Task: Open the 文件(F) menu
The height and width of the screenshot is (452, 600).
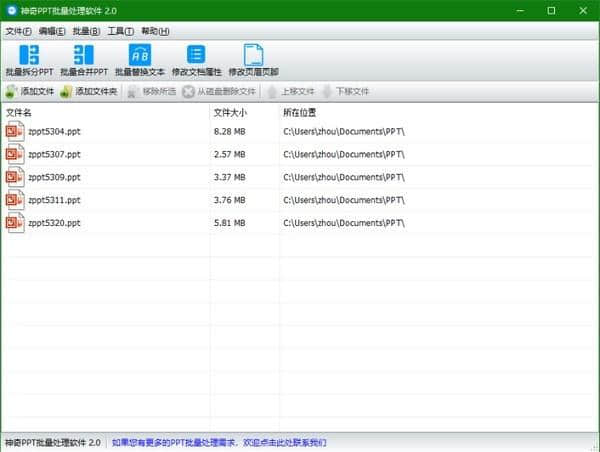Action: click(x=19, y=31)
